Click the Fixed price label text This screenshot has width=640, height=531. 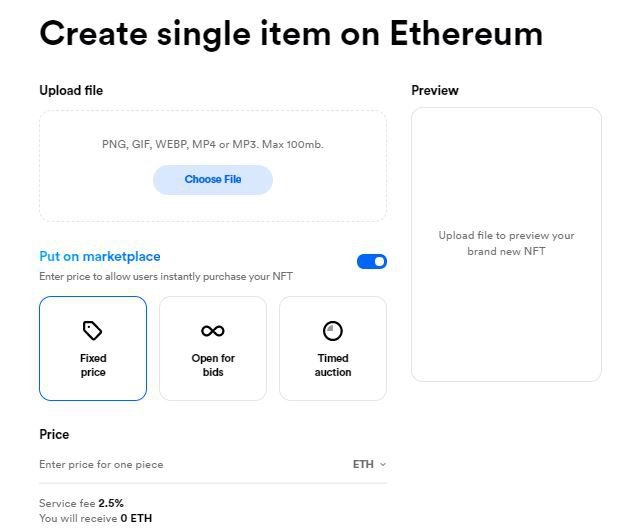[x=93, y=365]
